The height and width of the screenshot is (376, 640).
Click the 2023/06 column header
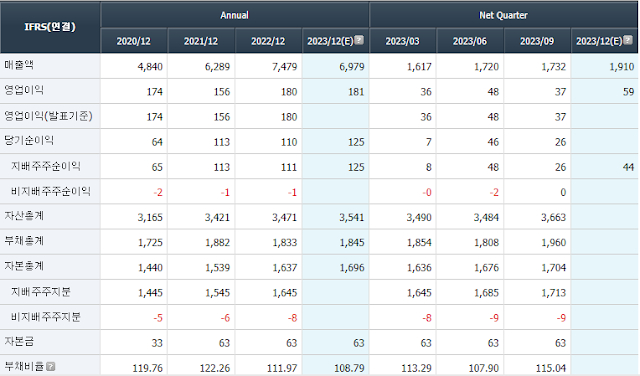coord(470,41)
